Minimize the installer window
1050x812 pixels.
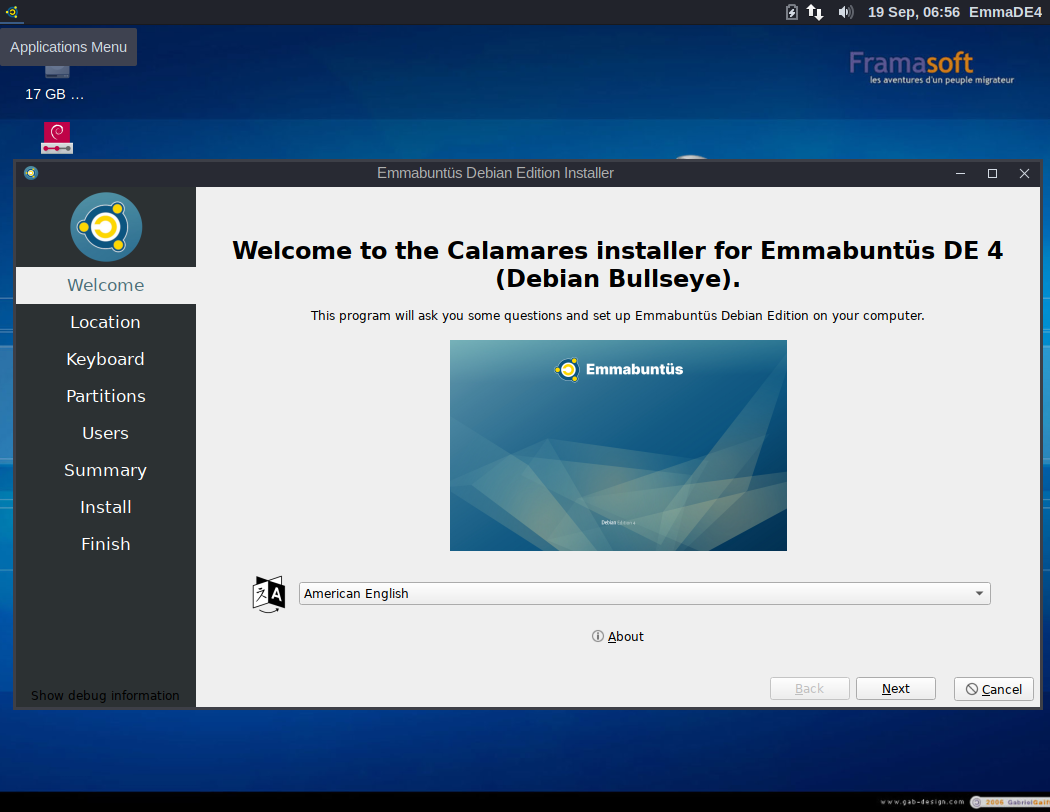pyautogui.click(x=960, y=173)
